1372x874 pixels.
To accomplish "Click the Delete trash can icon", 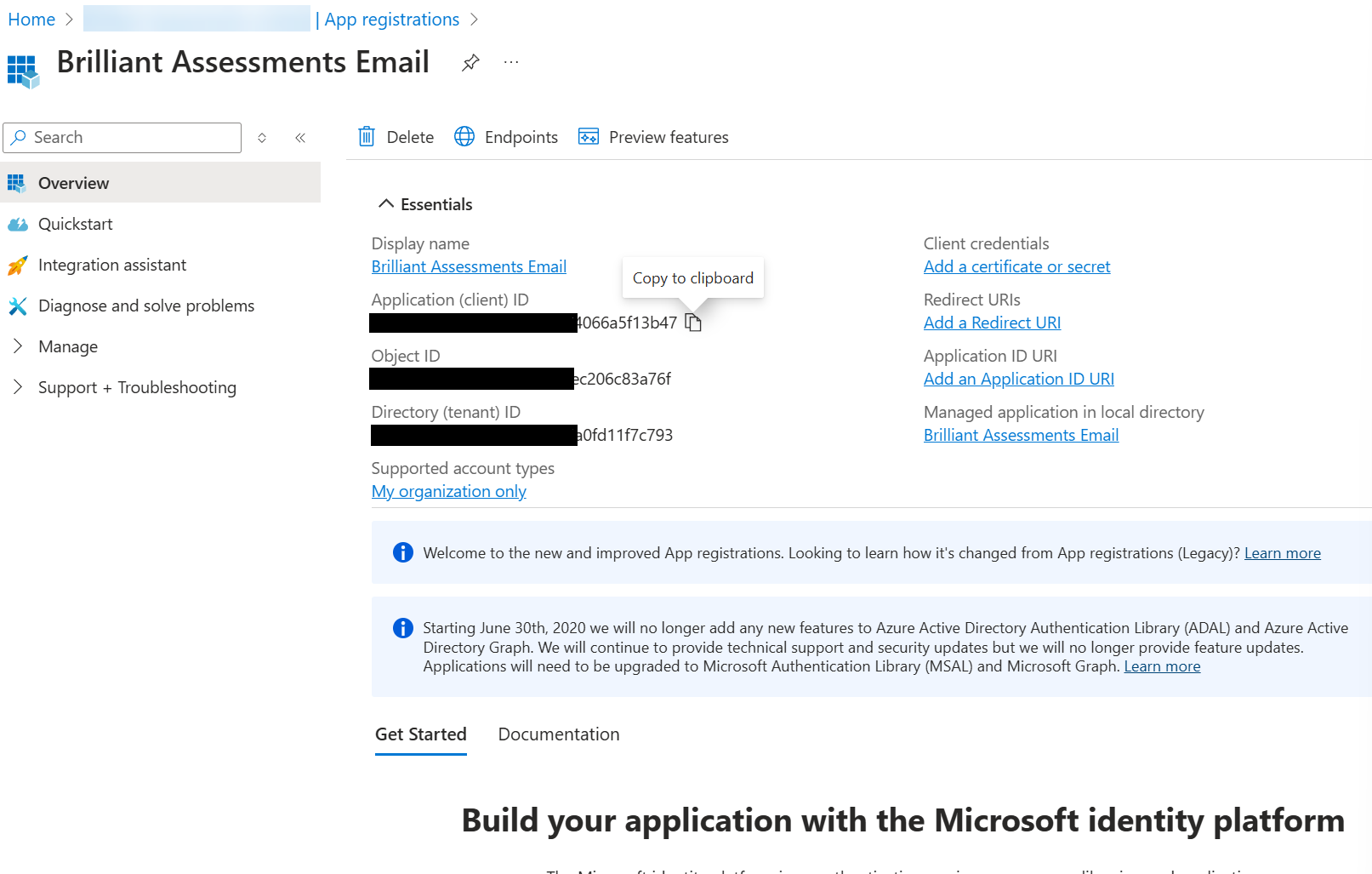I will (367, 137).
